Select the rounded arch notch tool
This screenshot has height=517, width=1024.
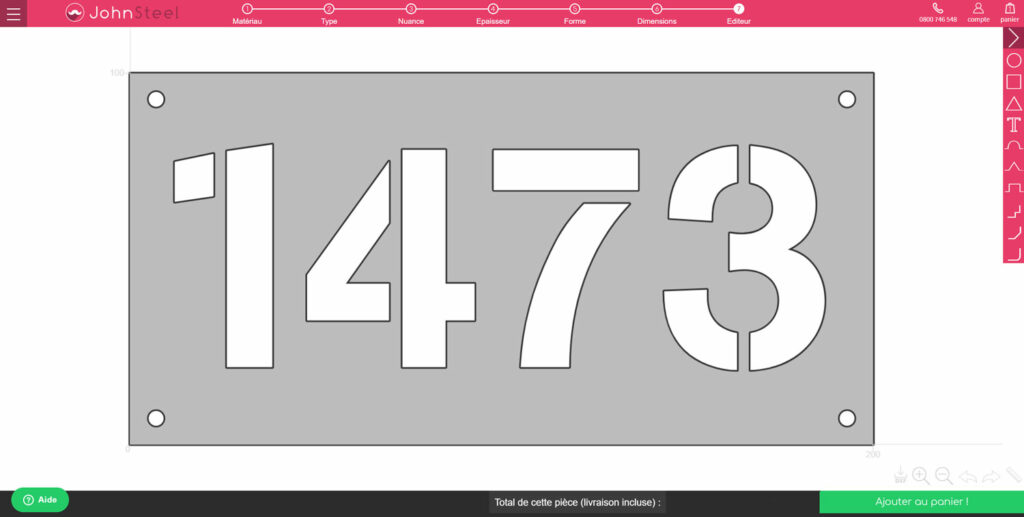(x=1013, y=145)
